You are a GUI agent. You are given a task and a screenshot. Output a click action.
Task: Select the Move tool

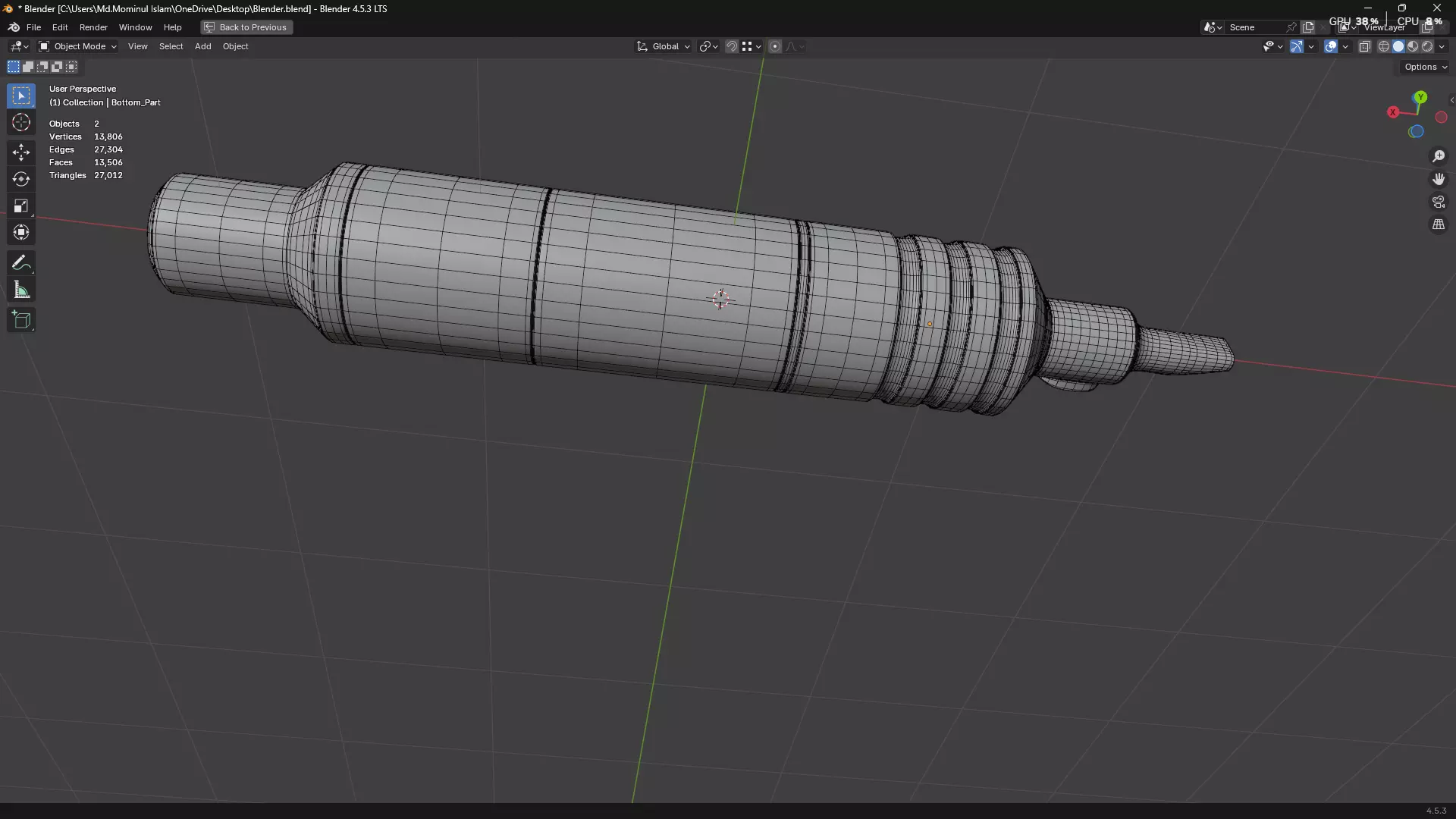21,152
